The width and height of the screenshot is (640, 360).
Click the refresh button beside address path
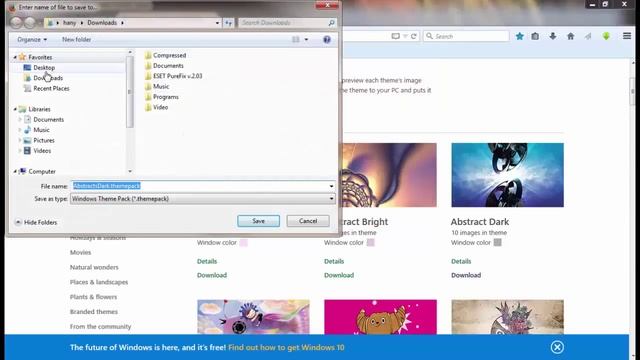pyautogui.click(x=229, y=23)
